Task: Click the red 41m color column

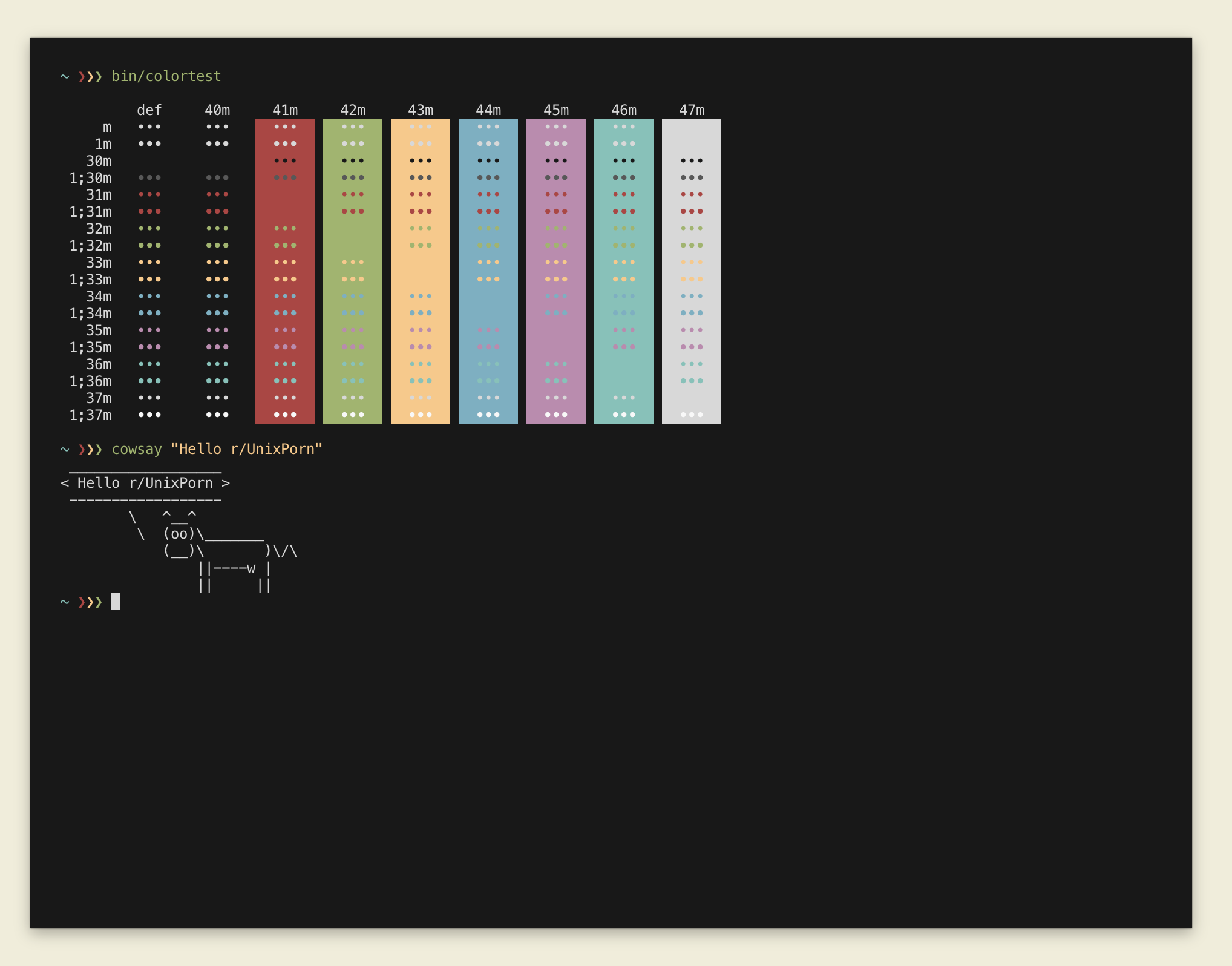Action: (284, 271)
